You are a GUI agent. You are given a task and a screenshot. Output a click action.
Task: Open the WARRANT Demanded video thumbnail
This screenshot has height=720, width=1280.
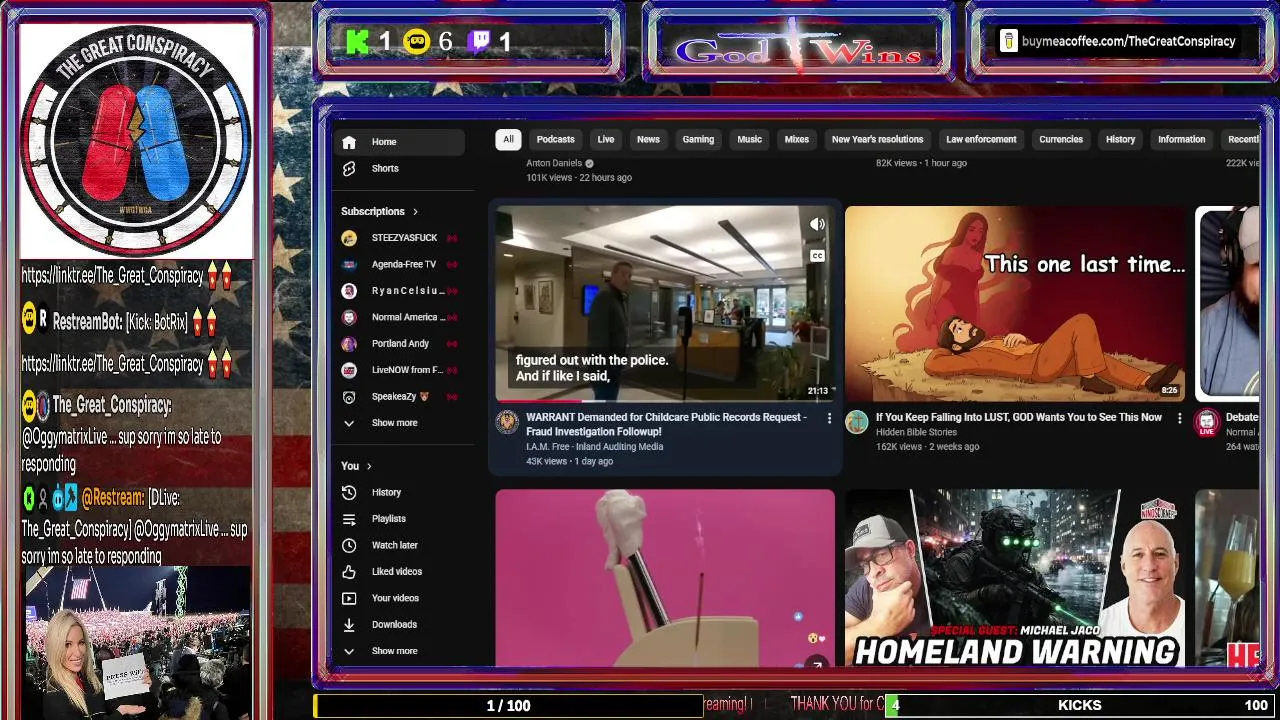(665, 304)
